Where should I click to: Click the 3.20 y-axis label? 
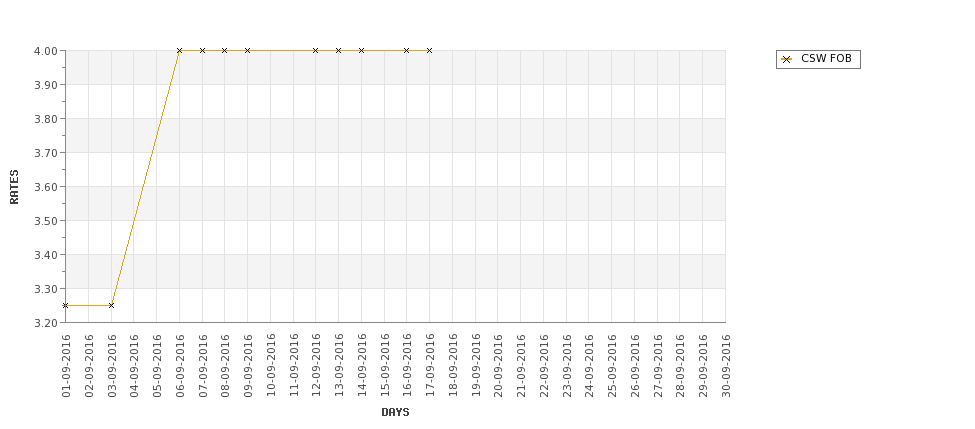pyautogui.click(x=46, y=323)
